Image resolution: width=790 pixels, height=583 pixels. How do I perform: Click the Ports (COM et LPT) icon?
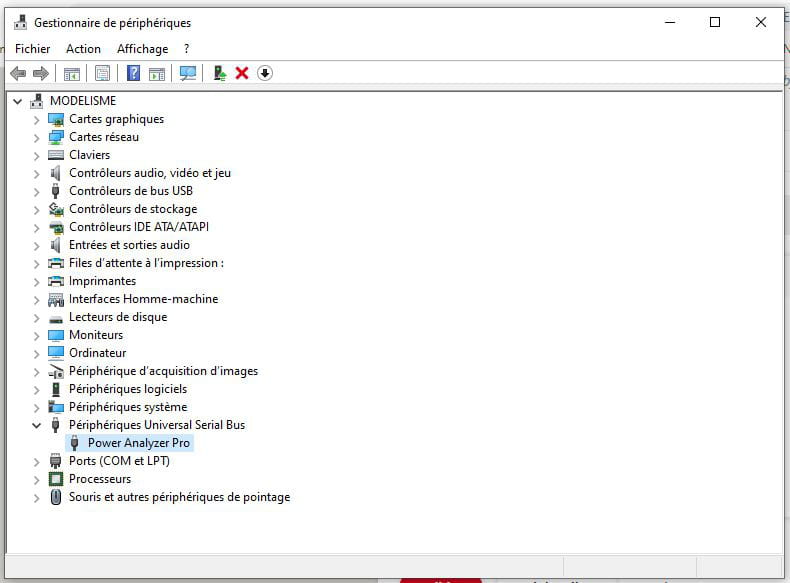pos(56,461)
